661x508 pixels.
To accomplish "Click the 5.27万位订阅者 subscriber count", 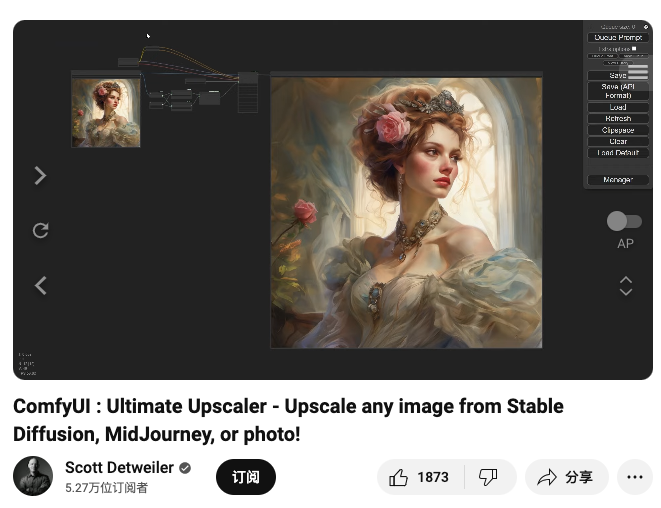I will pos(106,488).
